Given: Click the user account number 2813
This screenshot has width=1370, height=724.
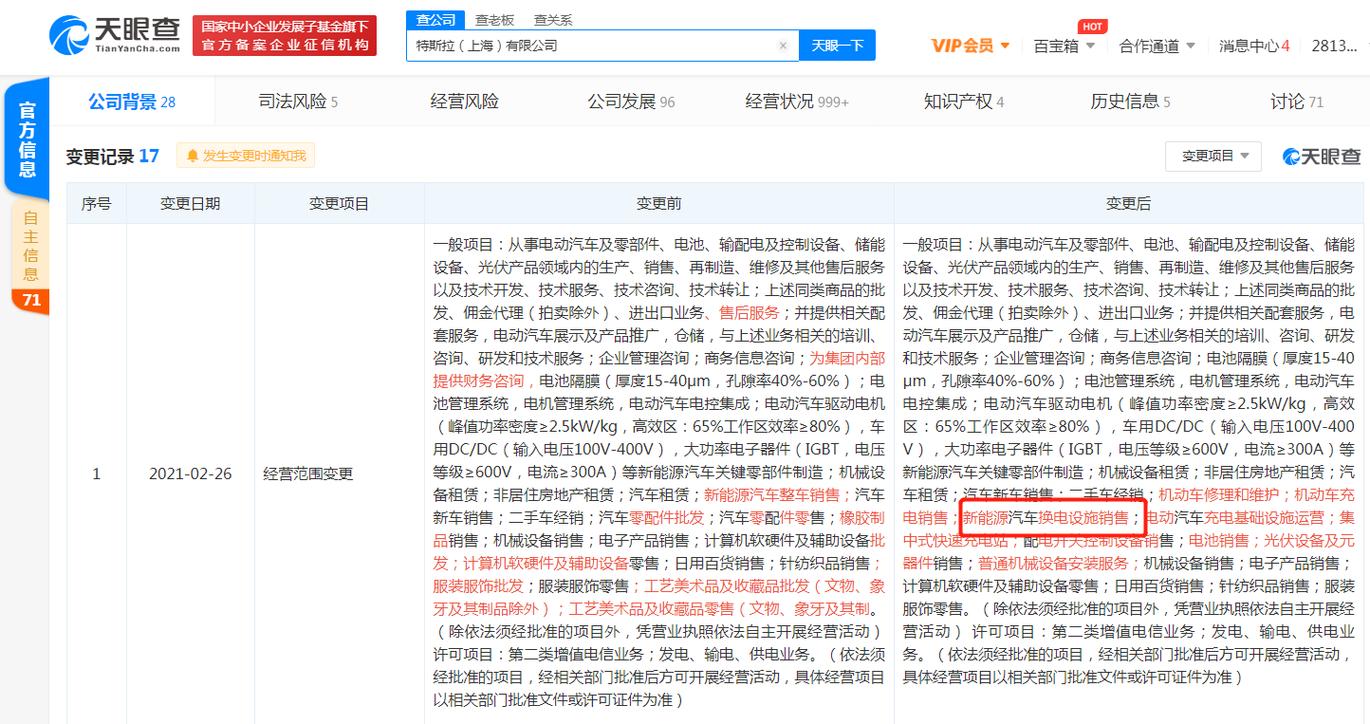Looking at the screenshot, I should coord(1333,45).
